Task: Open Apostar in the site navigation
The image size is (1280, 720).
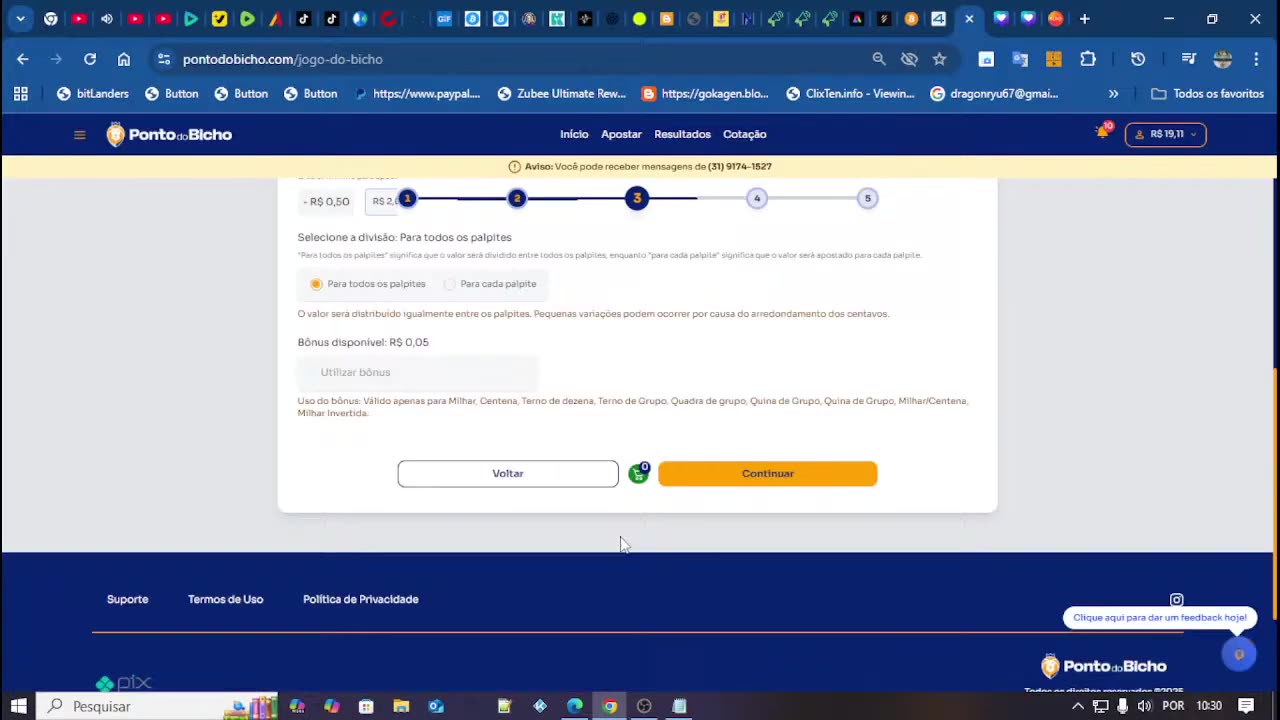Action: (x=621, y=134)
